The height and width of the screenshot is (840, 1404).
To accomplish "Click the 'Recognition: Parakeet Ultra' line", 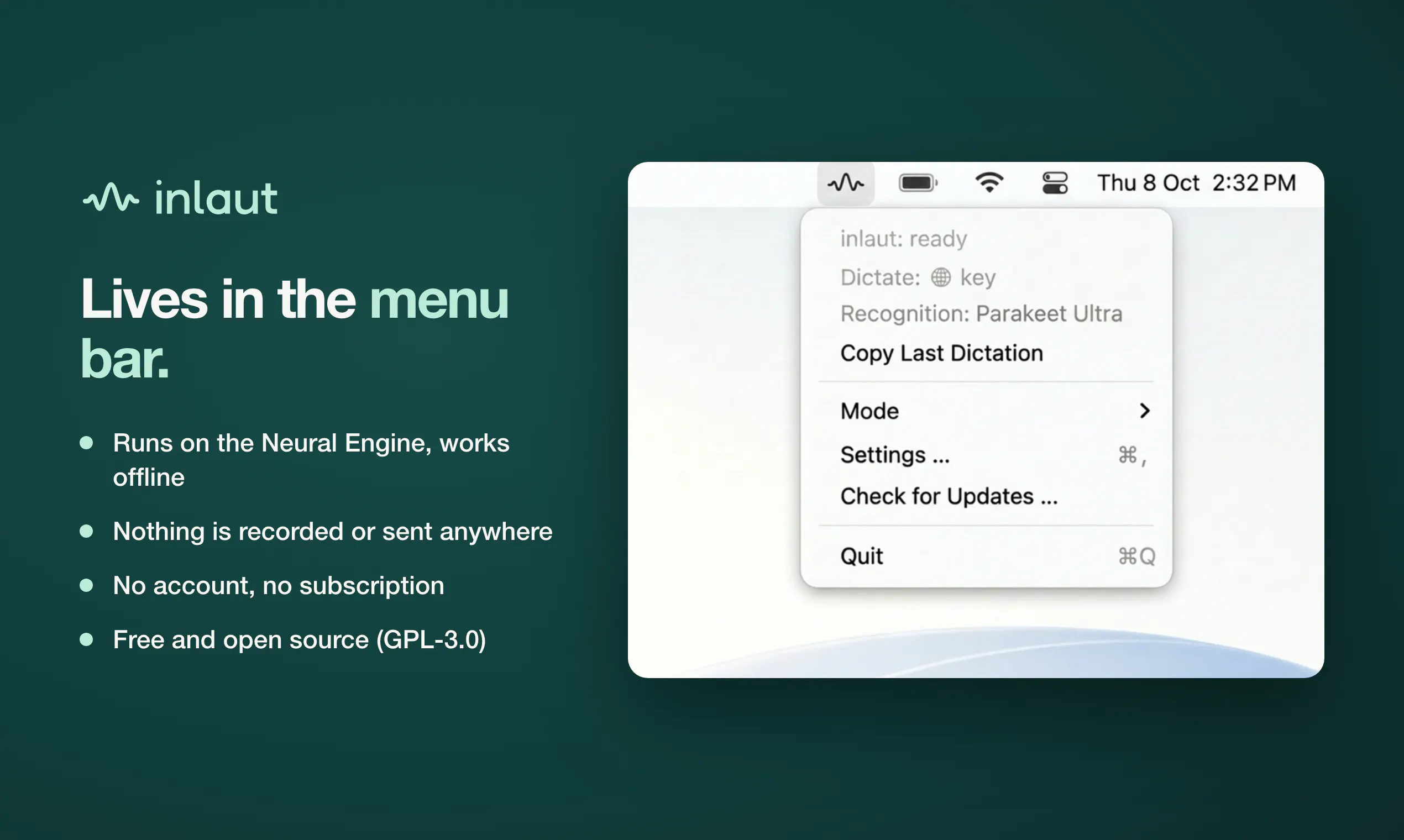I will [x=981, y=313].
